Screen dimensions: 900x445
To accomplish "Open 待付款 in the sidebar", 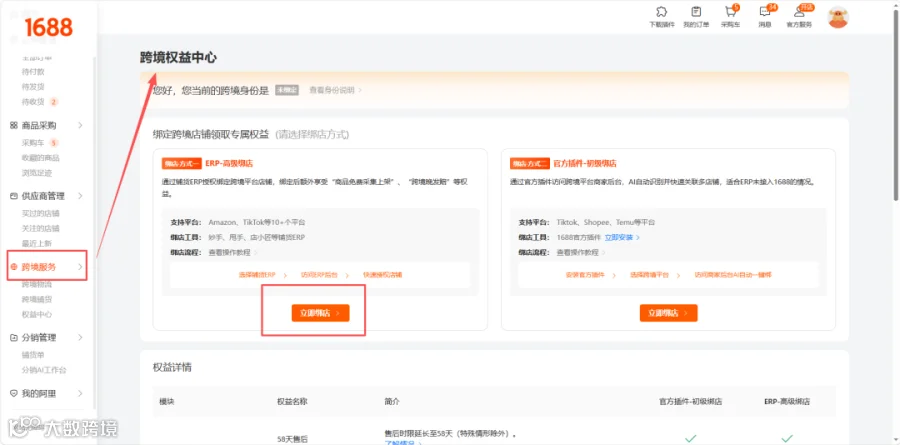I will [33, 72].
